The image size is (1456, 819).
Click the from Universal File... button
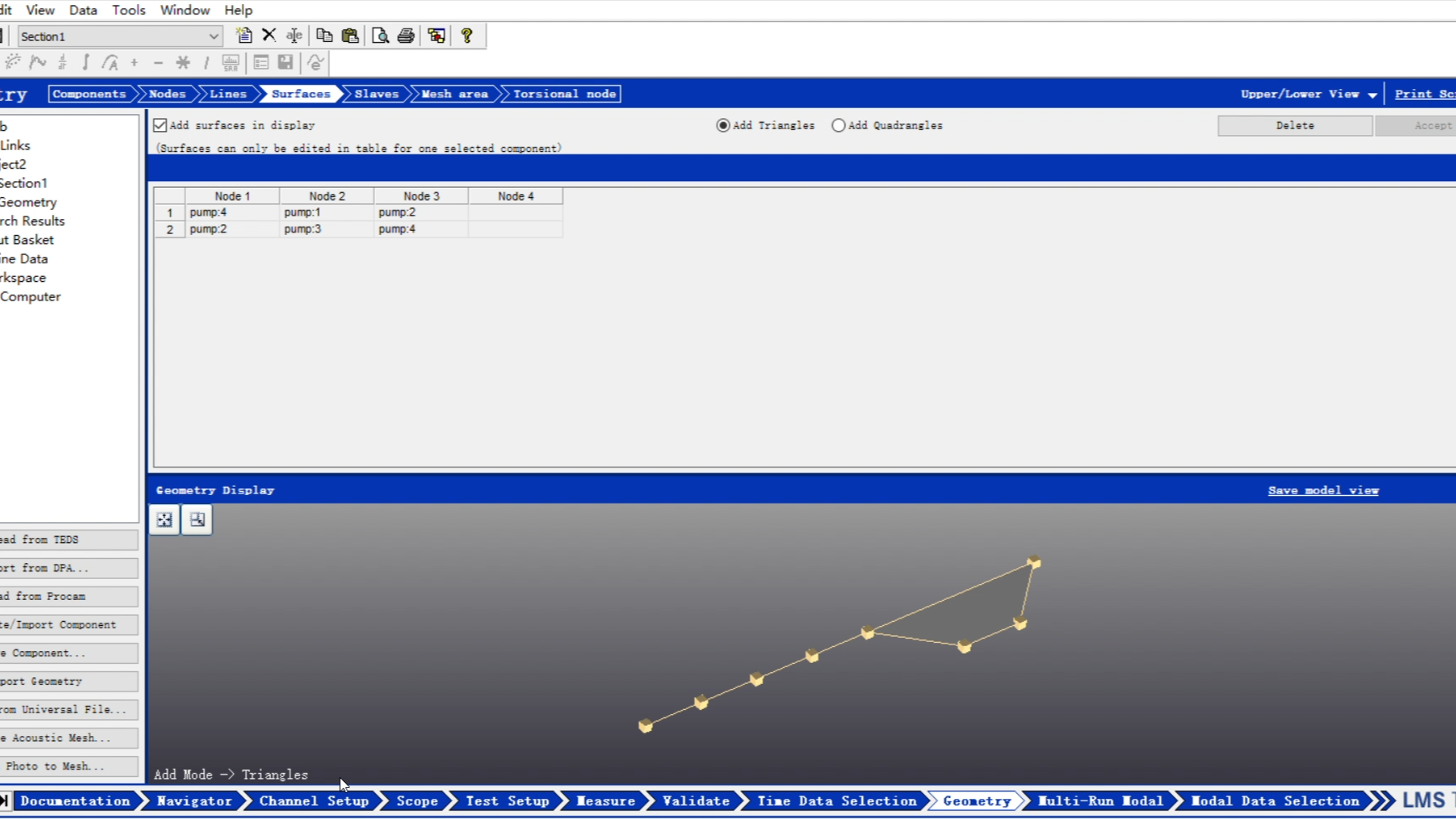(x=69, y=710)
